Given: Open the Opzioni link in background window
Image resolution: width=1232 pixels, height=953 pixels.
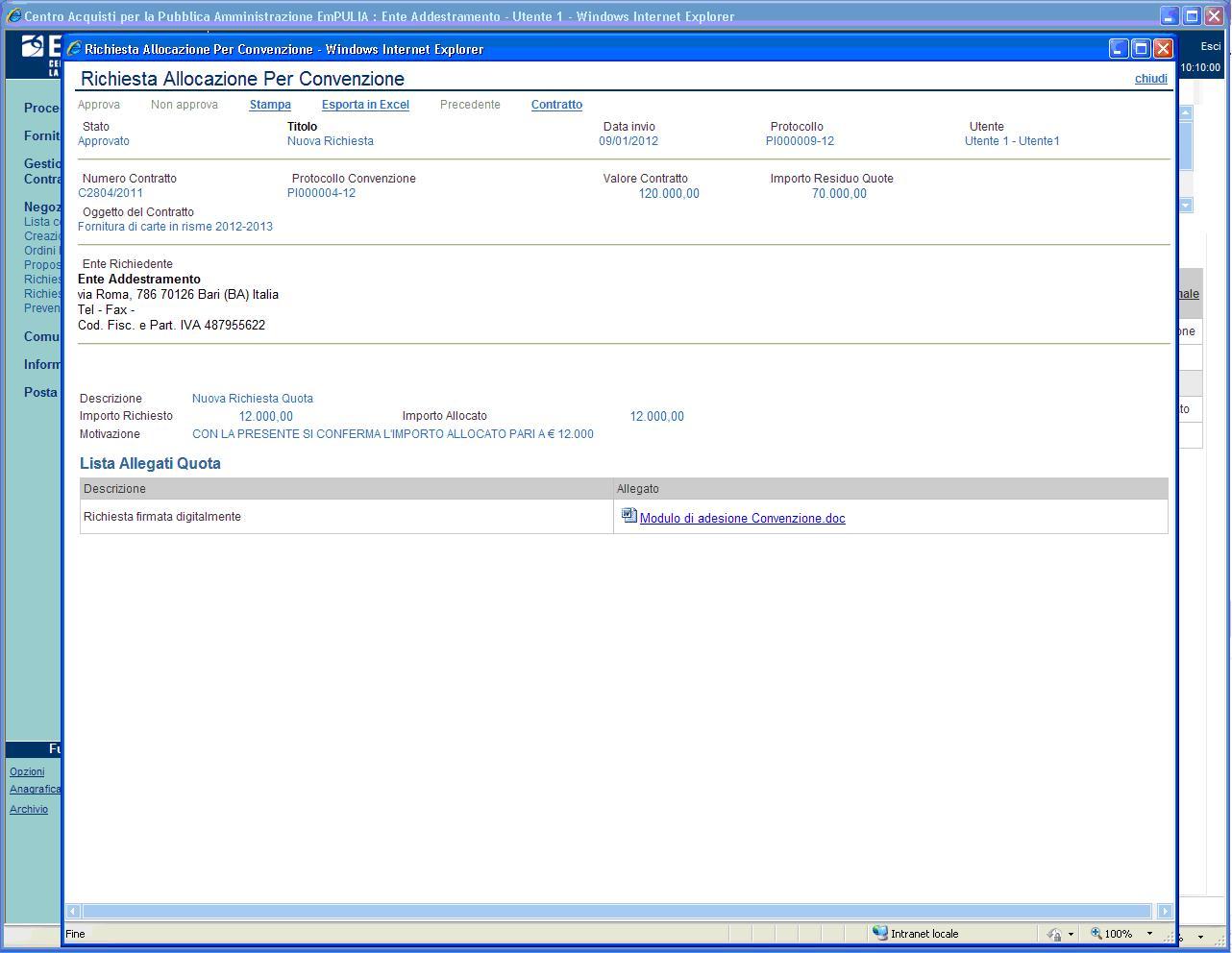Looking at the screenshot, I should pos(27,771).
